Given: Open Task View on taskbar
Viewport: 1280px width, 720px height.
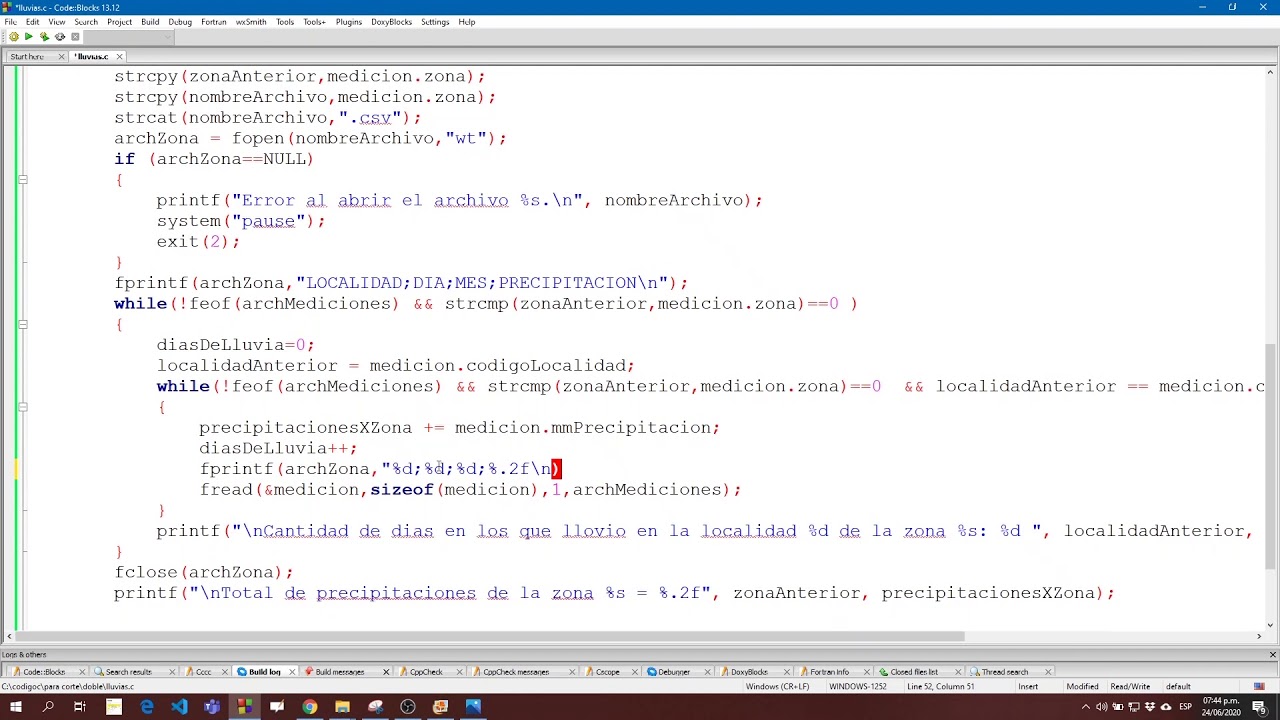Looking at the screenshot, I should pos(80,708).
